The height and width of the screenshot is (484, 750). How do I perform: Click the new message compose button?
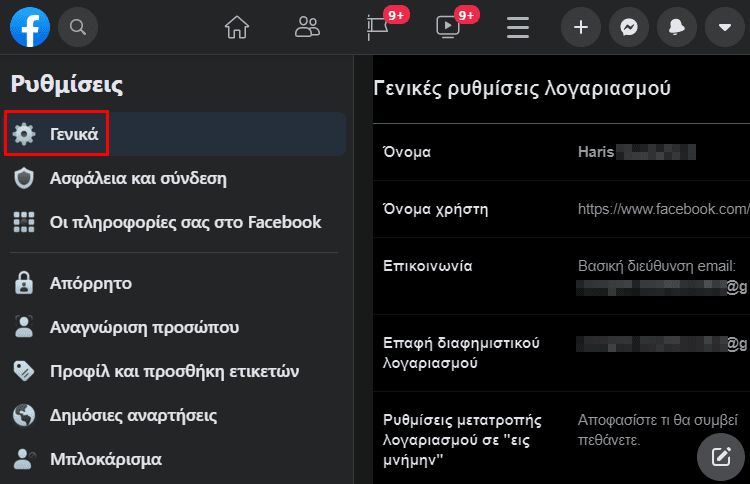click(721, 457)
